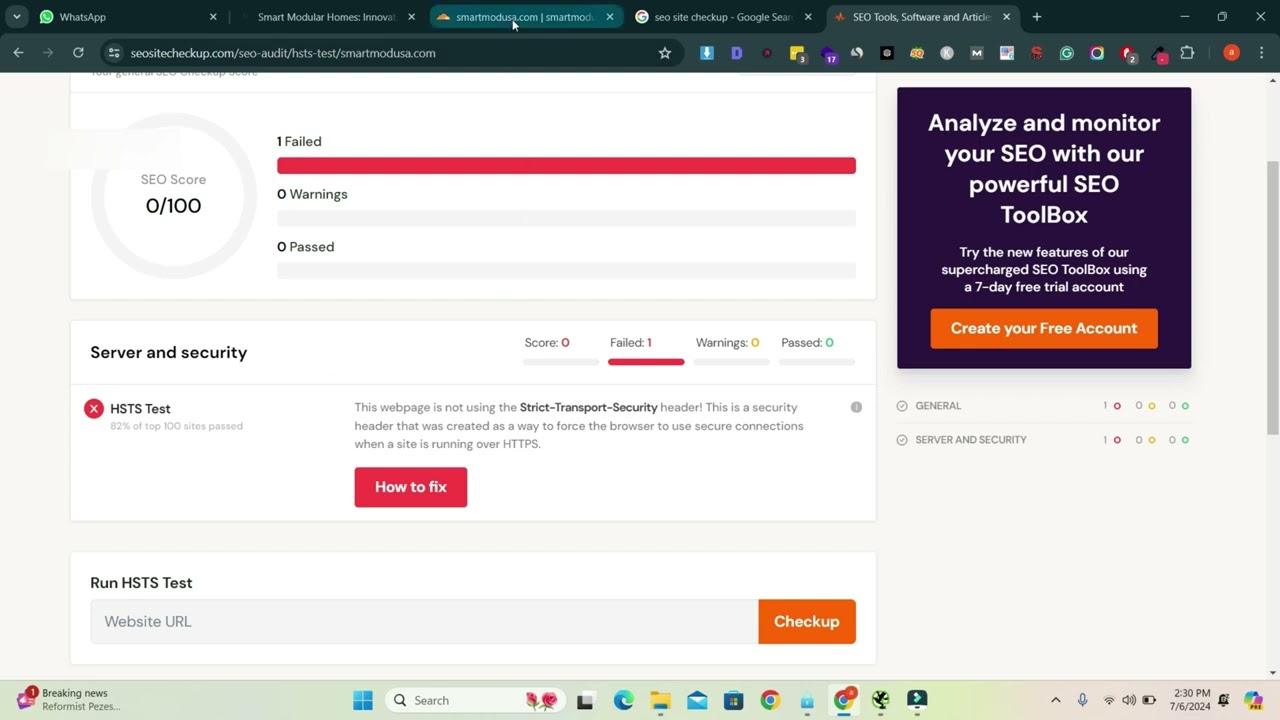1280x720 pixels.
Task: Click the Run HSTS Test heading
Action: tap(141, 583)
